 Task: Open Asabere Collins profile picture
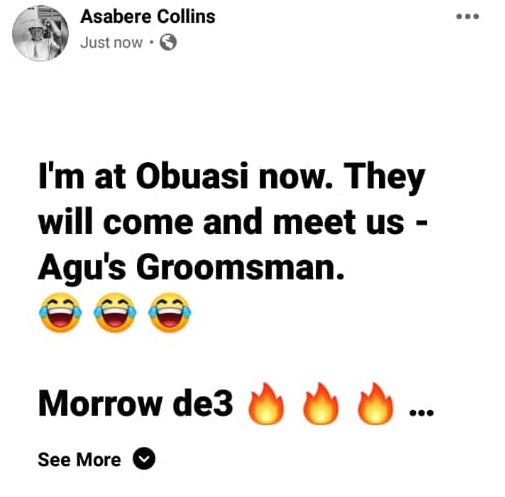[x=40, y=33]
